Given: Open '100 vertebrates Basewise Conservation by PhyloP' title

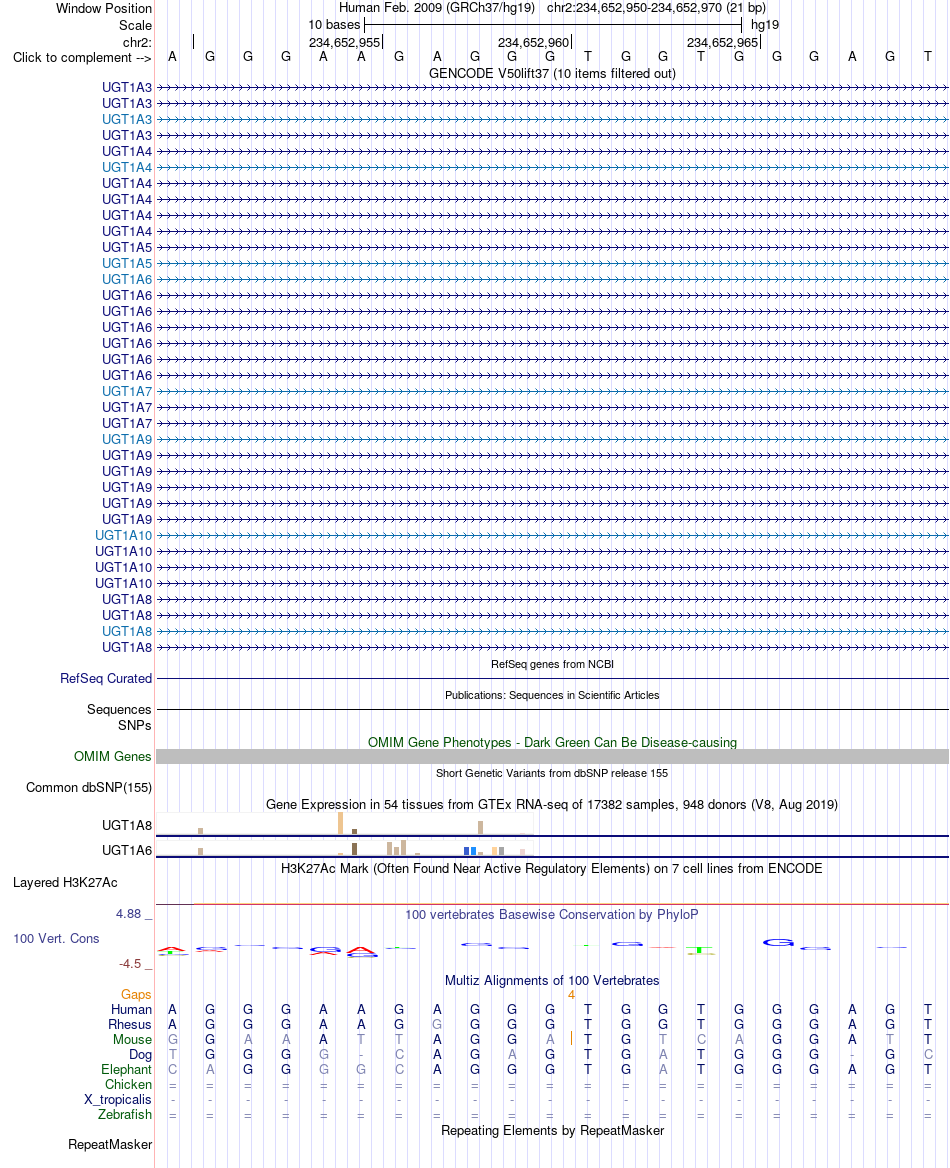Looking at the screenshot, I should pos(552,914).
